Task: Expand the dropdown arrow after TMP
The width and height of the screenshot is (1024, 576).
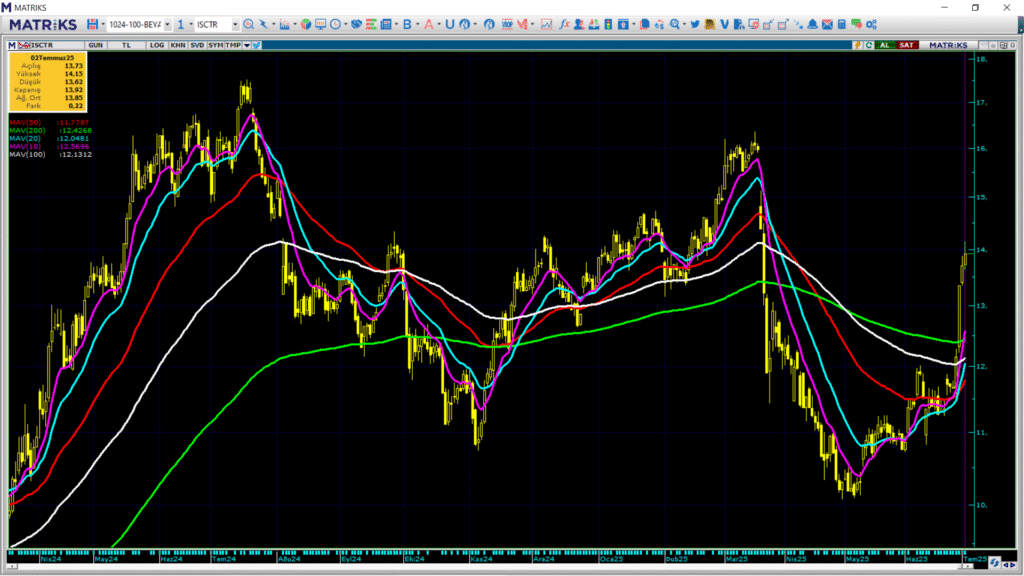Action: tap(247, 45)
